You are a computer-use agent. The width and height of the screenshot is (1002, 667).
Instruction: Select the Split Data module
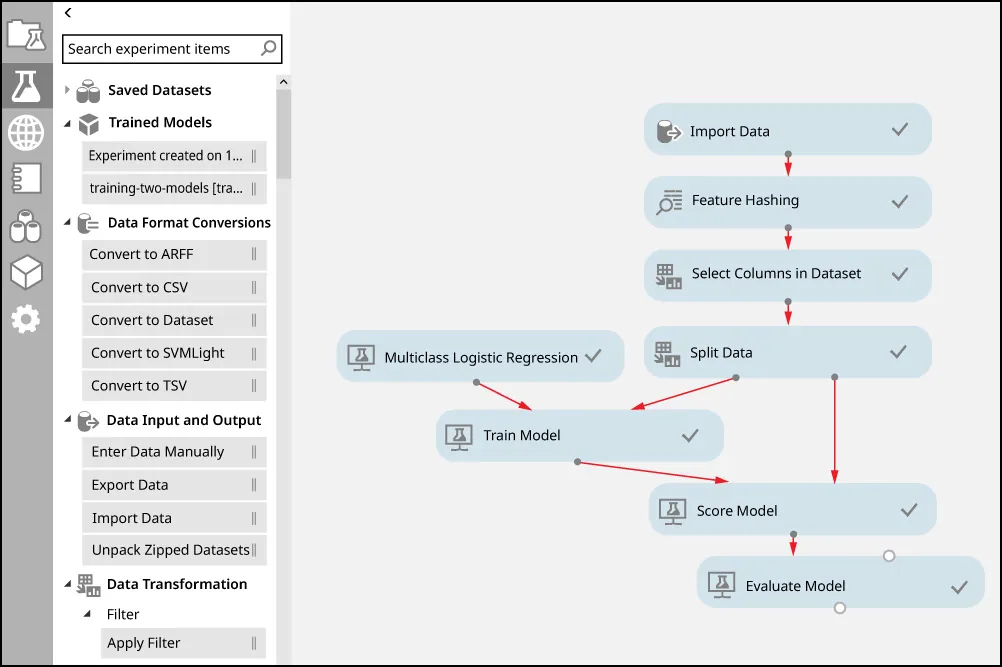coord(787,352)
